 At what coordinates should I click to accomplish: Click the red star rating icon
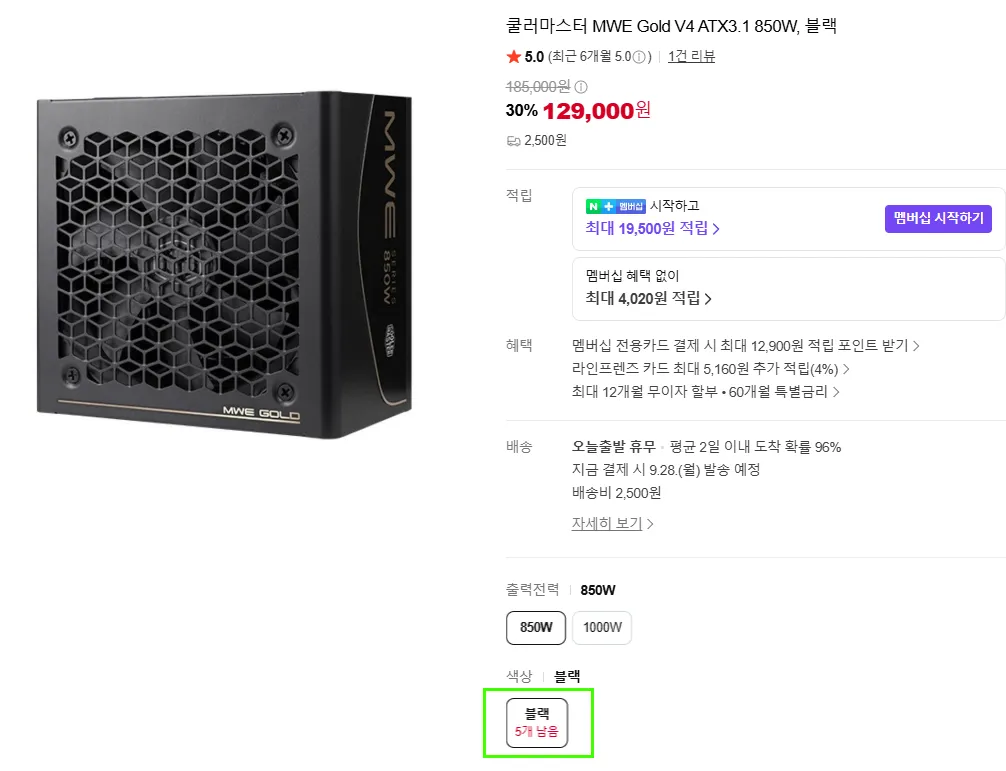[513, 56]
